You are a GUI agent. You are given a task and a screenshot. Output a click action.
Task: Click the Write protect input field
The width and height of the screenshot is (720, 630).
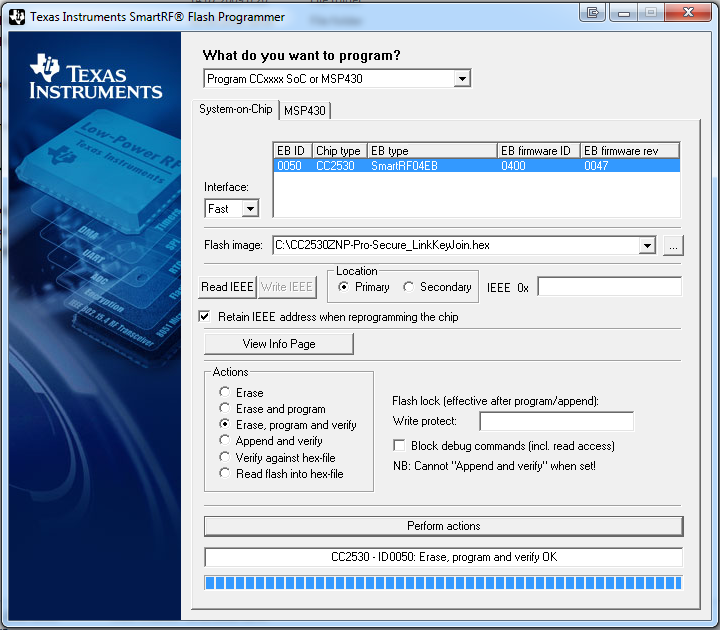point(557,421)
